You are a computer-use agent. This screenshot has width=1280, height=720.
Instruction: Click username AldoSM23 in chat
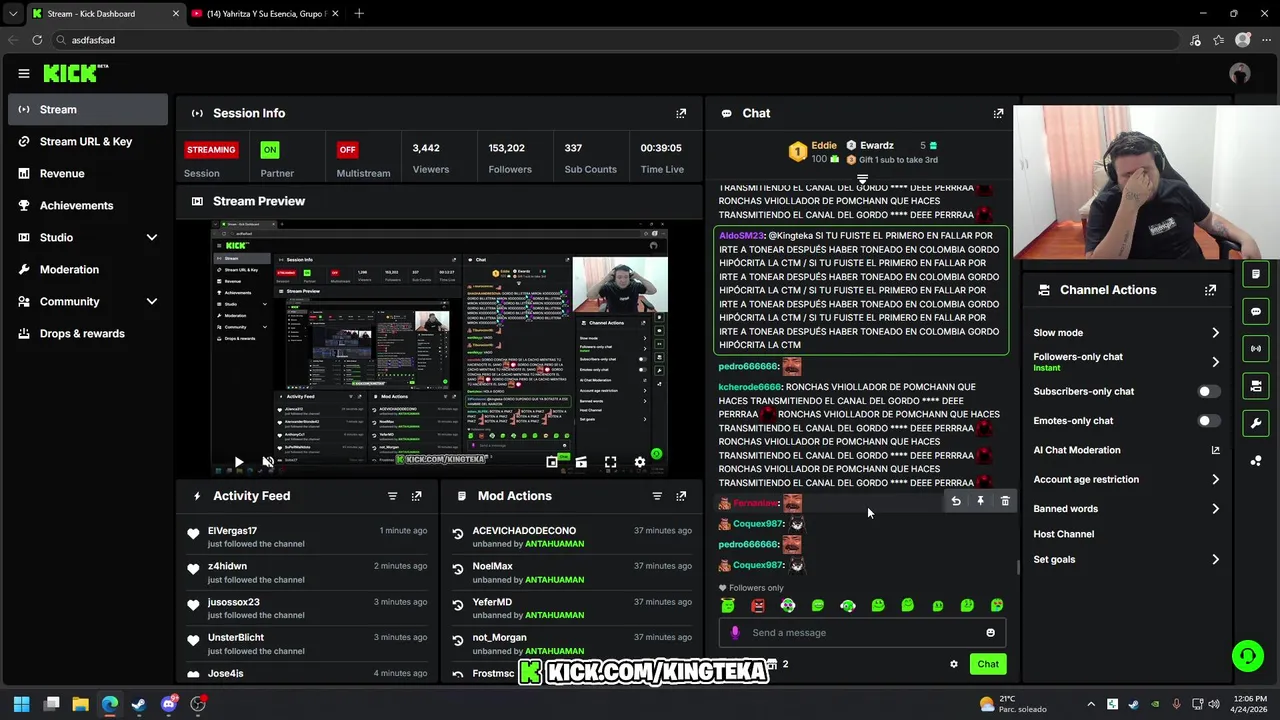click(741, 236)
